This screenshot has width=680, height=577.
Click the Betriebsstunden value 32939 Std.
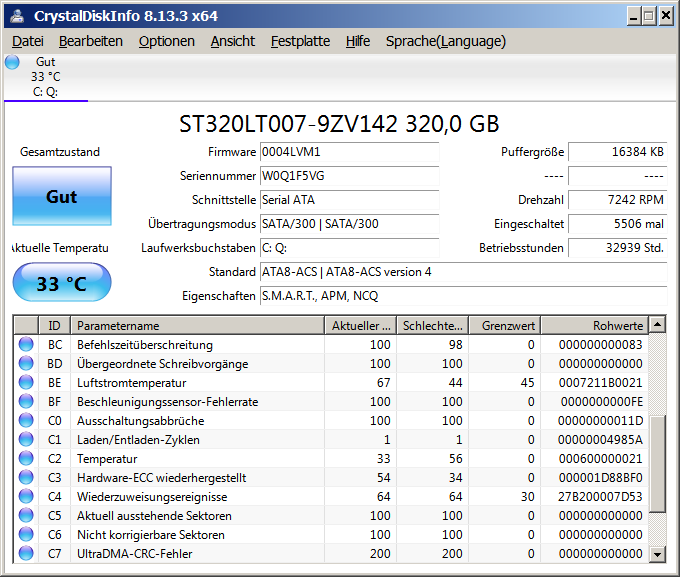click(618, 248)
